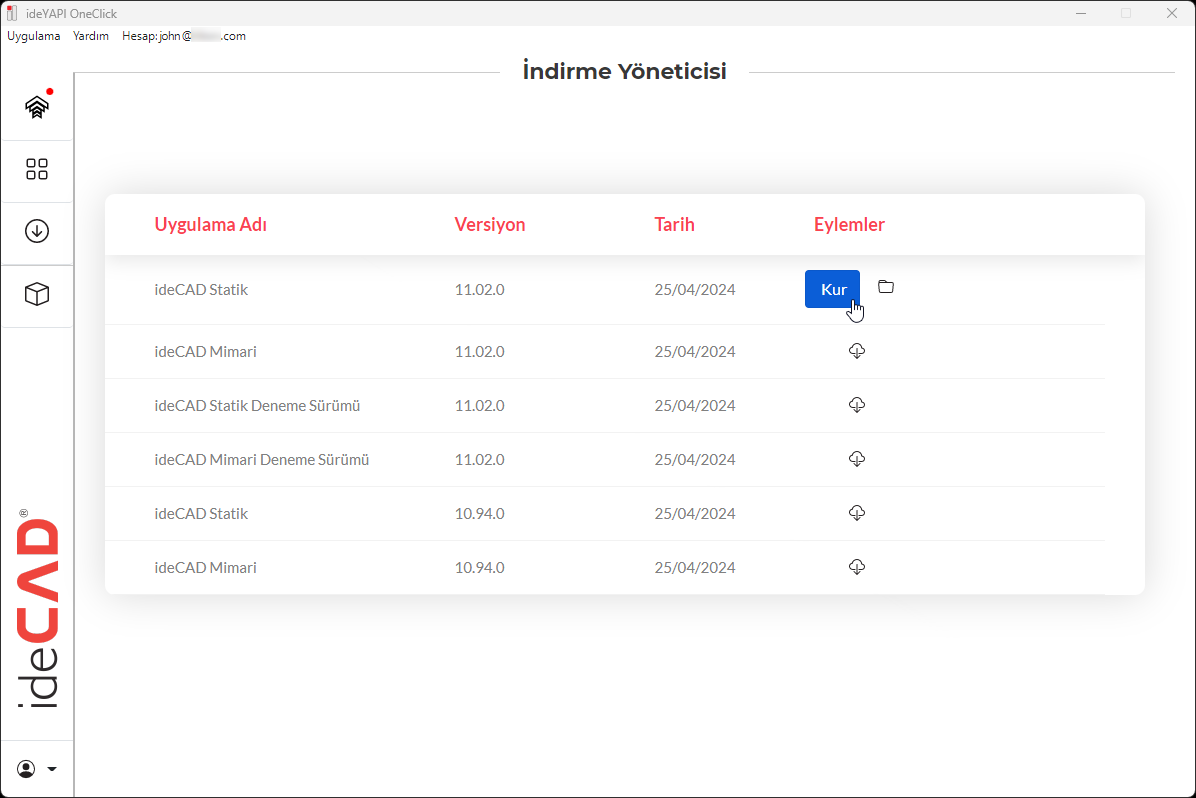
Task: Click the Uygulama Adı column header
Action: (x=210, y=225)
